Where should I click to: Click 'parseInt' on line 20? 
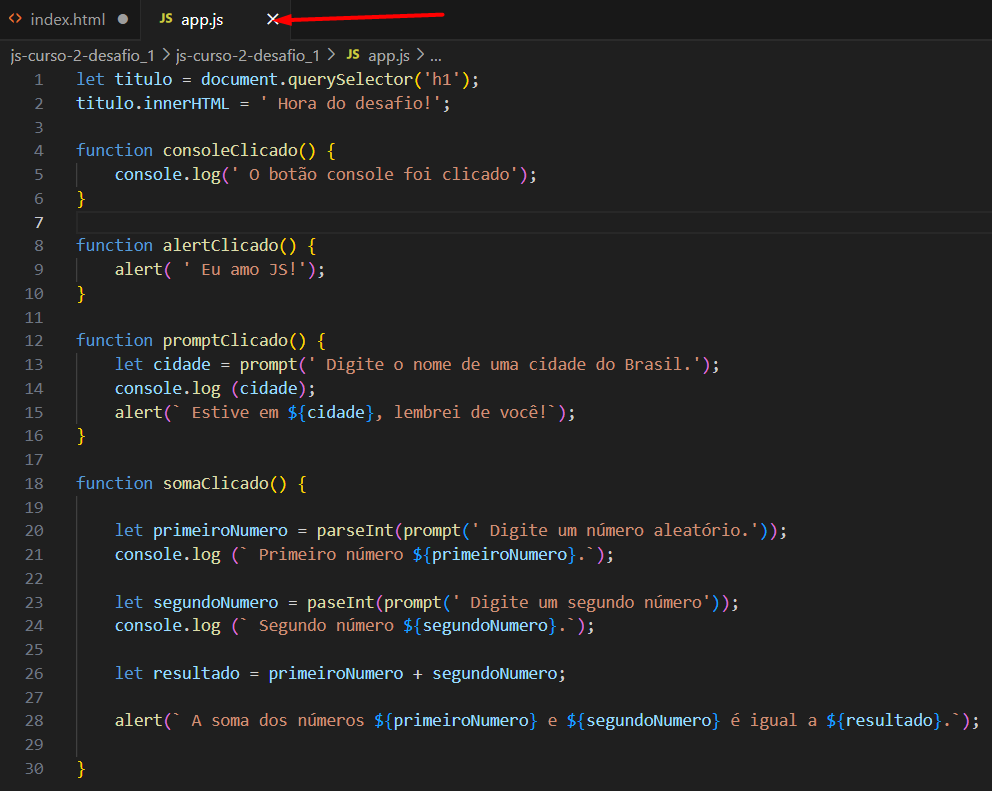point(355,531)
